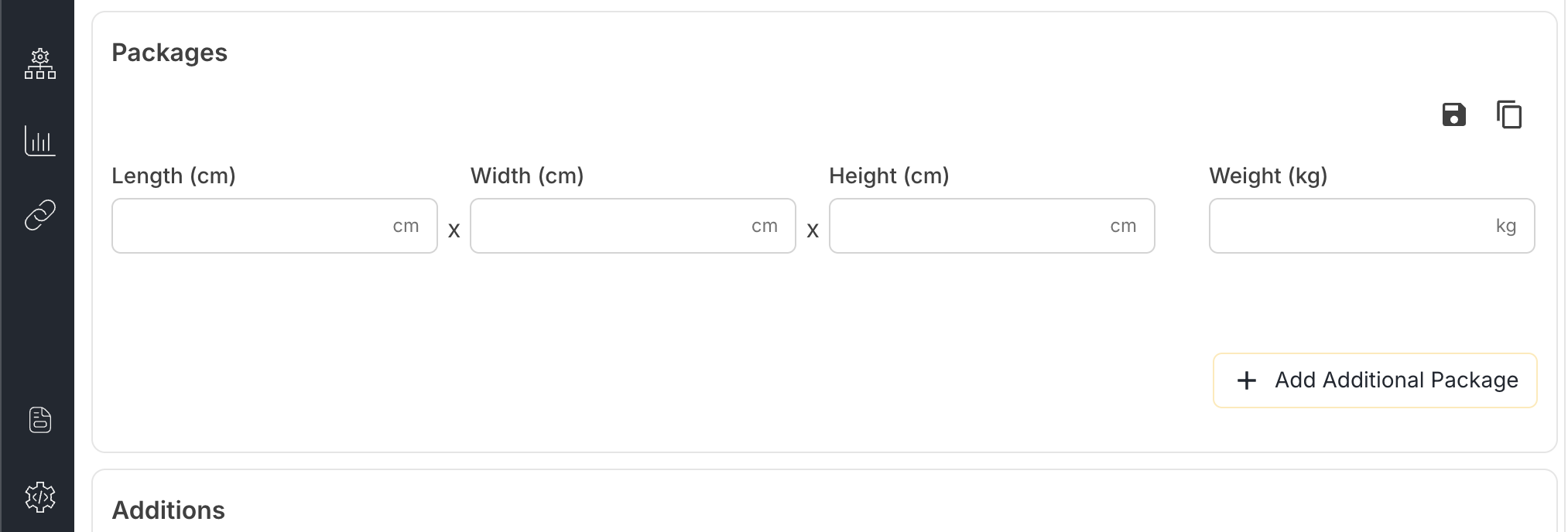This screenshot has width=1568, height=532.
Task: Save the package with floppy disk icon
Action: click(x=1454, y=114)
